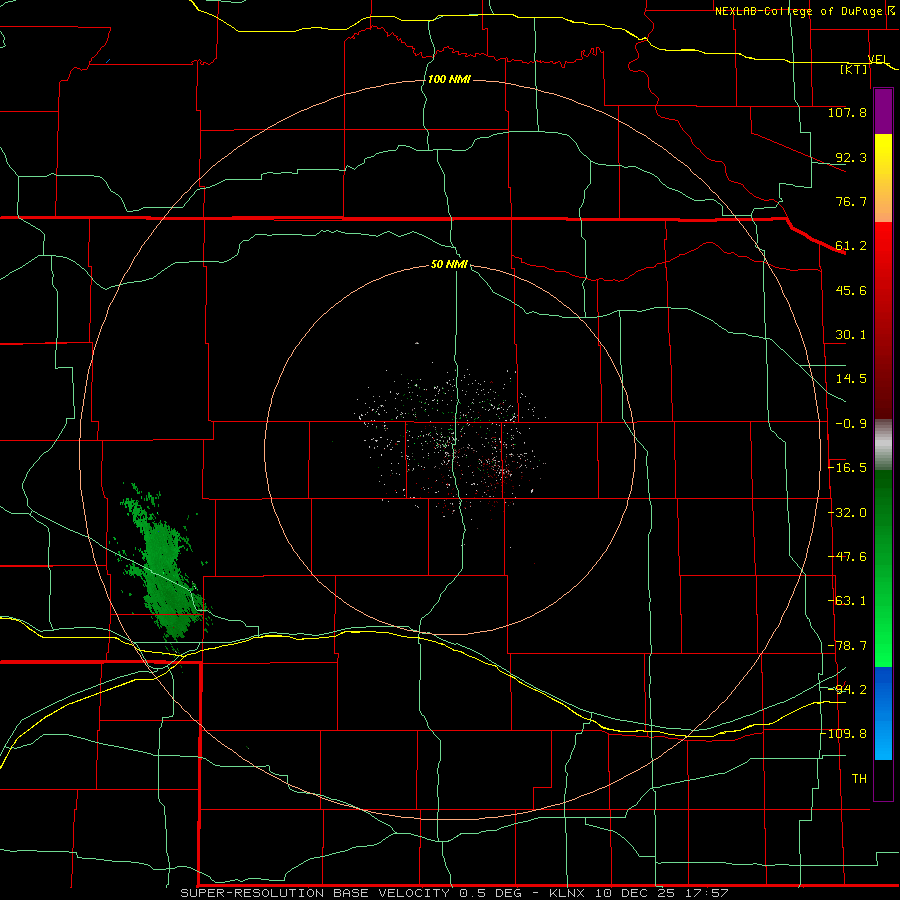Click the yellow-orange band of the velocity scale
The image size is (900, 900).
click(883, 178)
